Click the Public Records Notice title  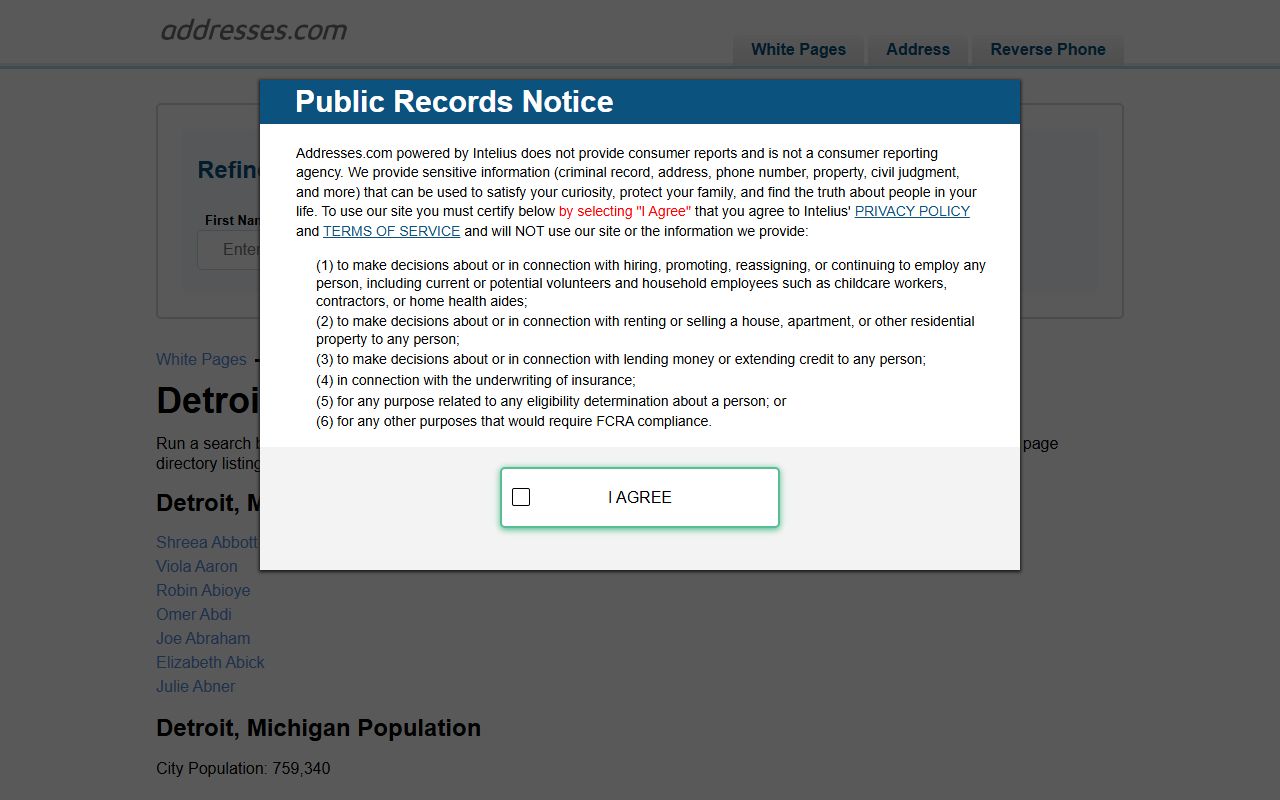click(x=454, y=102)
